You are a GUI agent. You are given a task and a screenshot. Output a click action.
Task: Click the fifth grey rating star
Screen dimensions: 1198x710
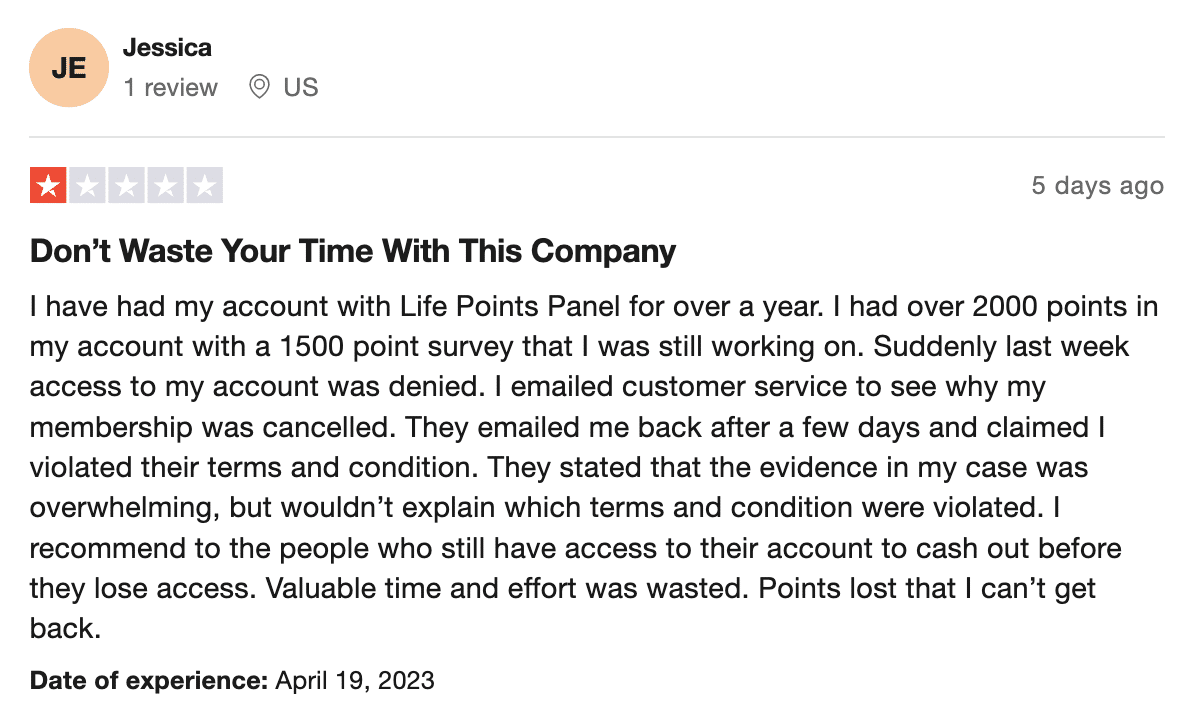tap(204, 185)
